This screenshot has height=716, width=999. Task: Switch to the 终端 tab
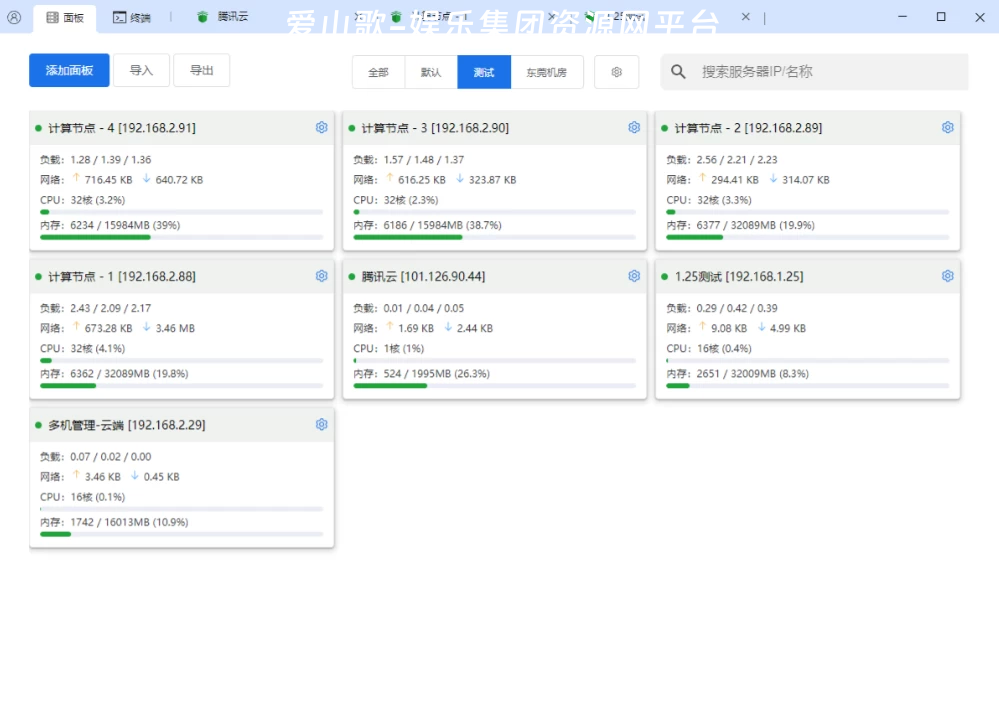pos(132,17)
